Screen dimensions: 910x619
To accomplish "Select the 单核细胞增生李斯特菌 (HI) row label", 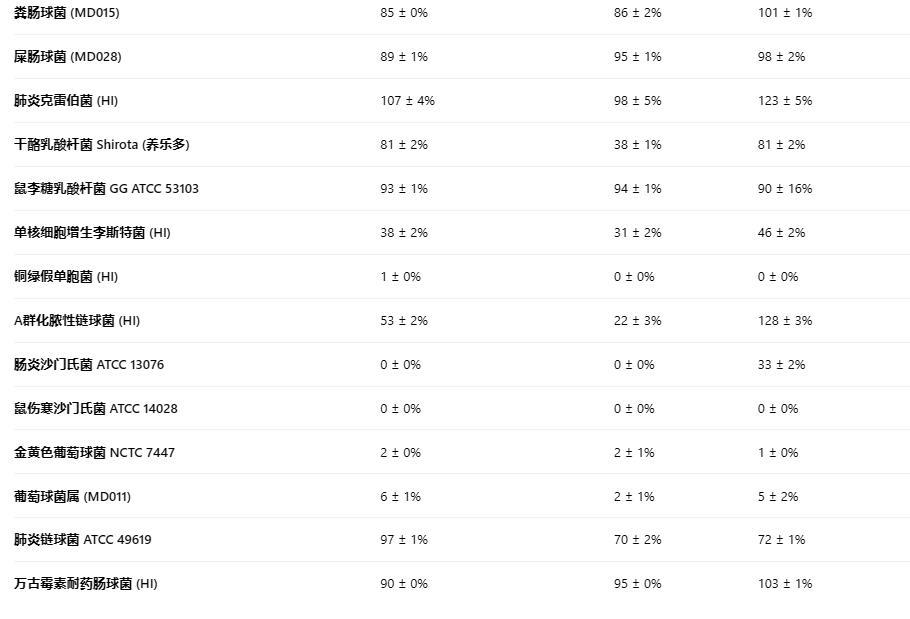I will tap(92, 233).
